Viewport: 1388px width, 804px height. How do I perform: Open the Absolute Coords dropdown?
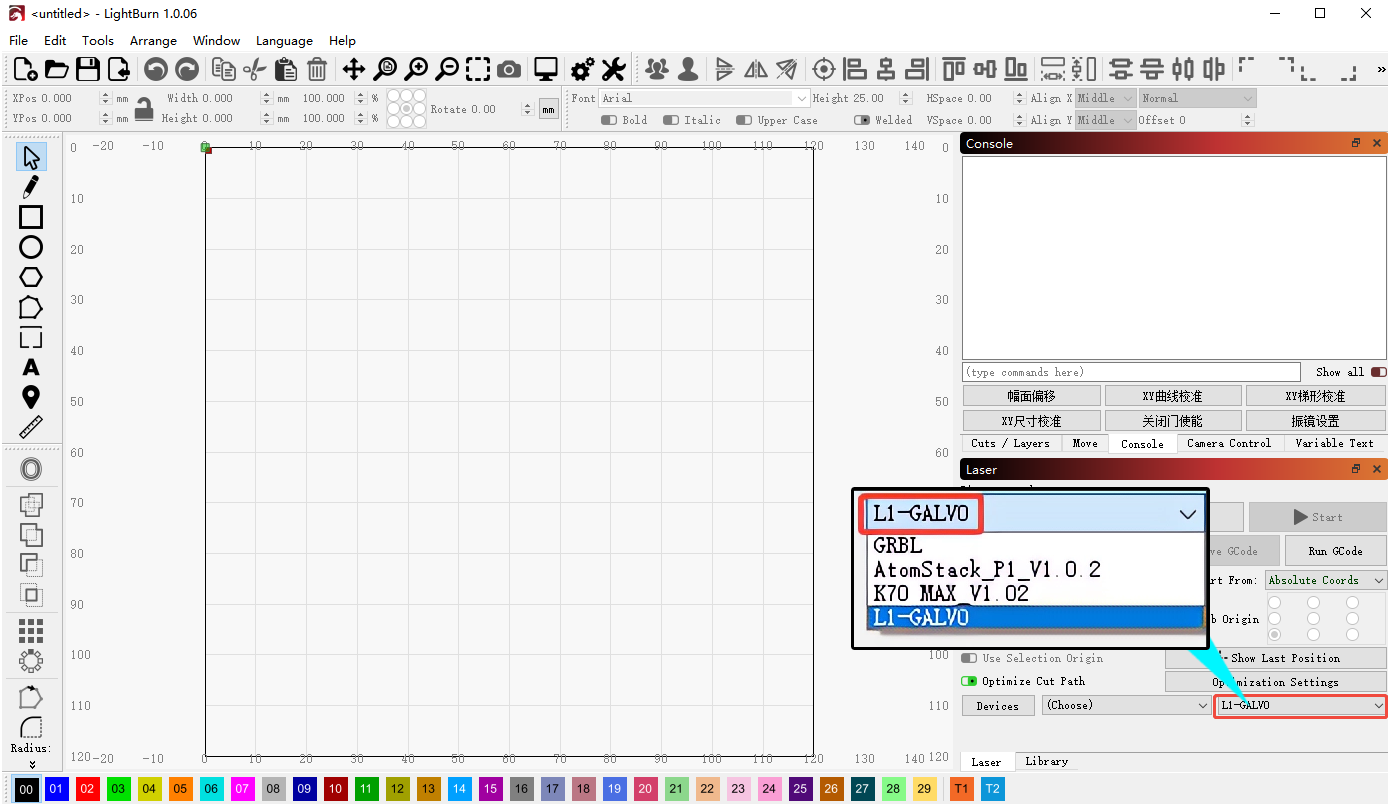tap(1326, 580)
